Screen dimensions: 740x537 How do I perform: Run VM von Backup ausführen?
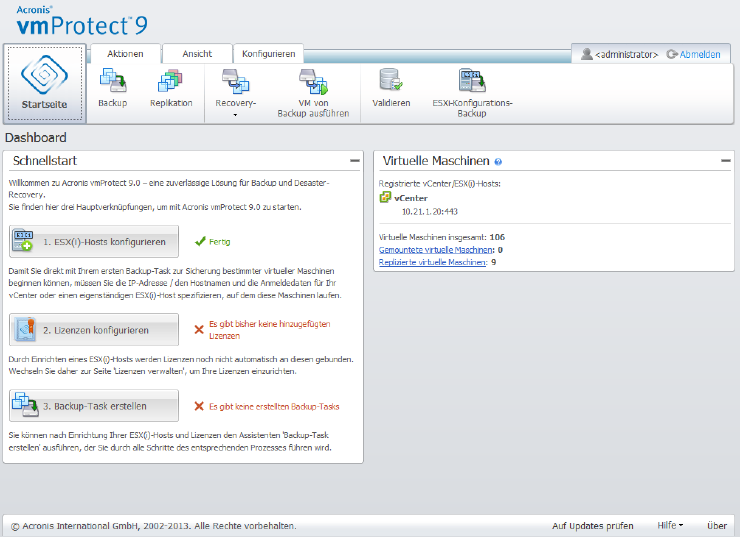313,93
